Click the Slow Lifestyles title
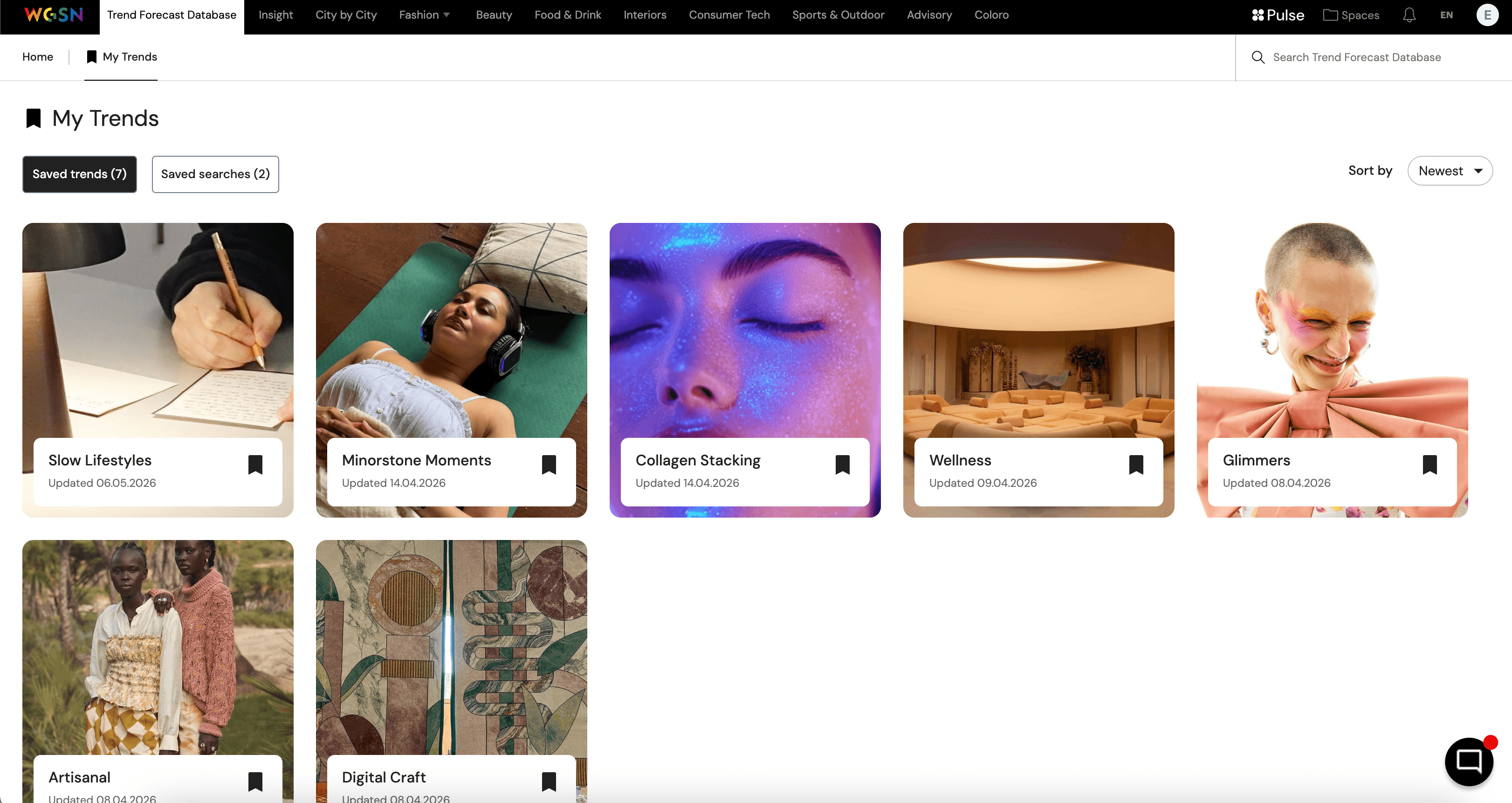1512x803 pixels. (x=100, y=461)
